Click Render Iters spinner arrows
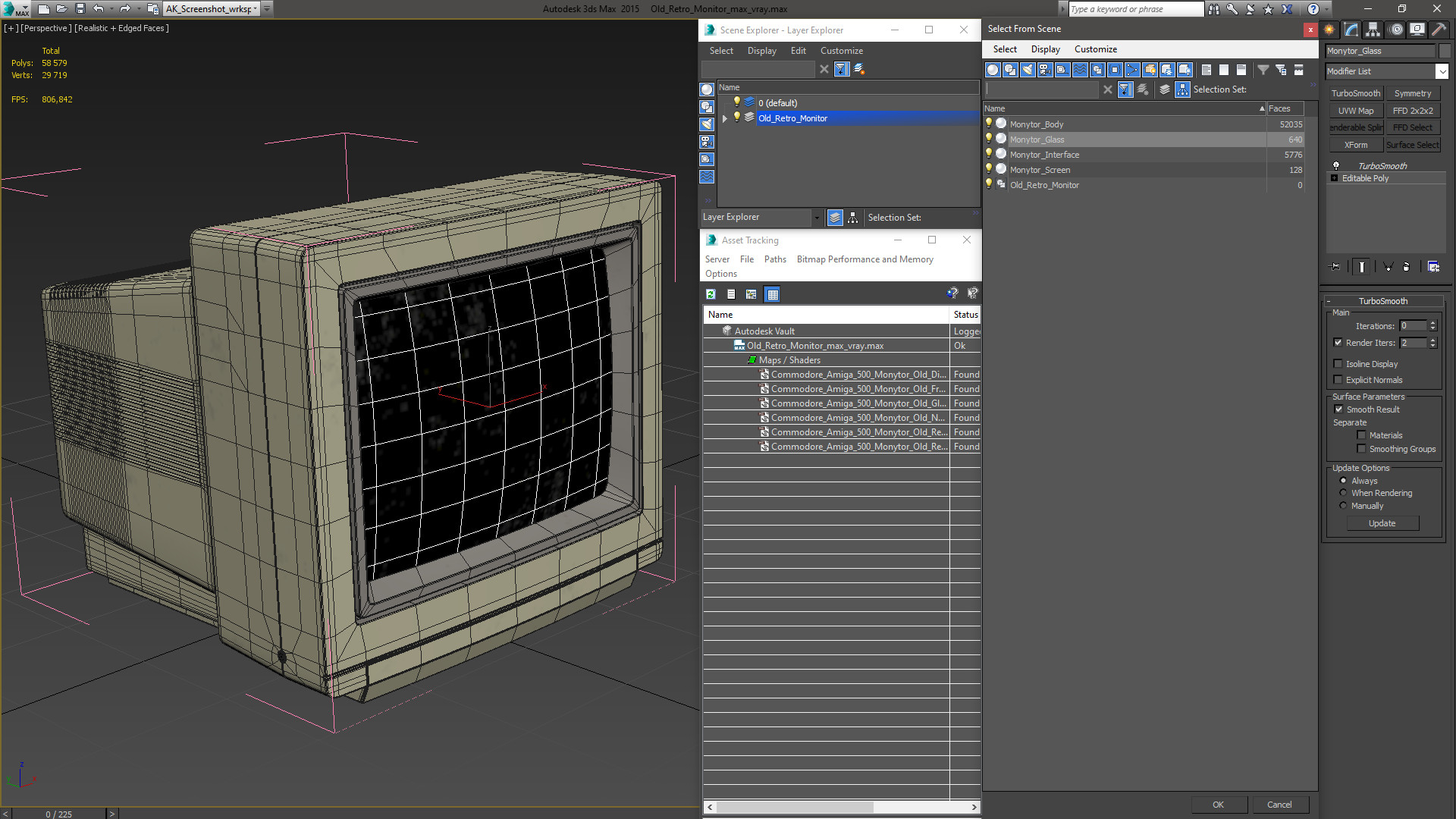This screenshot has height=819, width=1456. tap(1433, 343)
